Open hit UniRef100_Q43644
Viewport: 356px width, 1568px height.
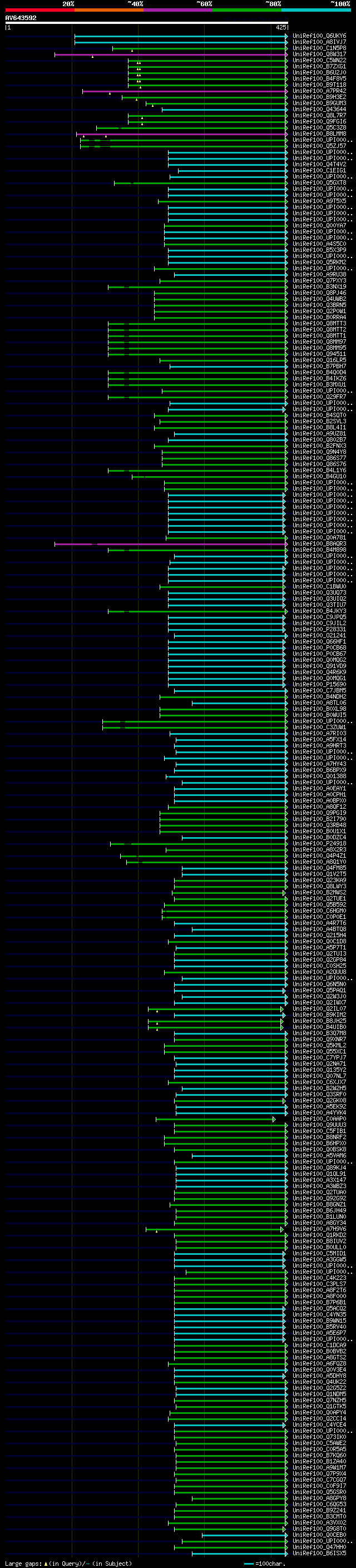point(319,109)
